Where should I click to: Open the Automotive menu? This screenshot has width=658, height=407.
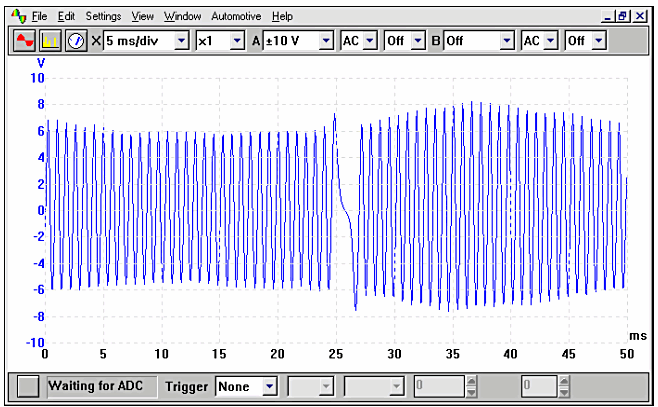pos(236,17)
